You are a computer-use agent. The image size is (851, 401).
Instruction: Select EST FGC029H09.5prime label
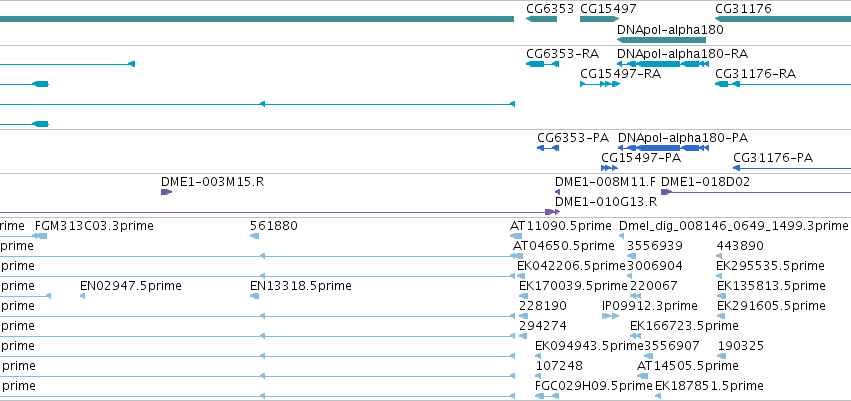(593, 386)
